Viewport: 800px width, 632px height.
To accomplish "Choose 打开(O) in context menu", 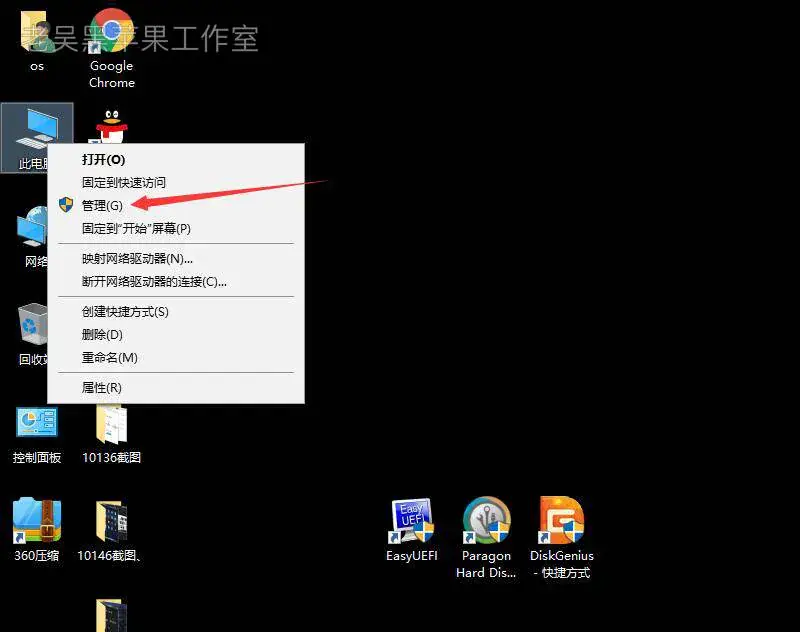I will (x=176, y=160).
